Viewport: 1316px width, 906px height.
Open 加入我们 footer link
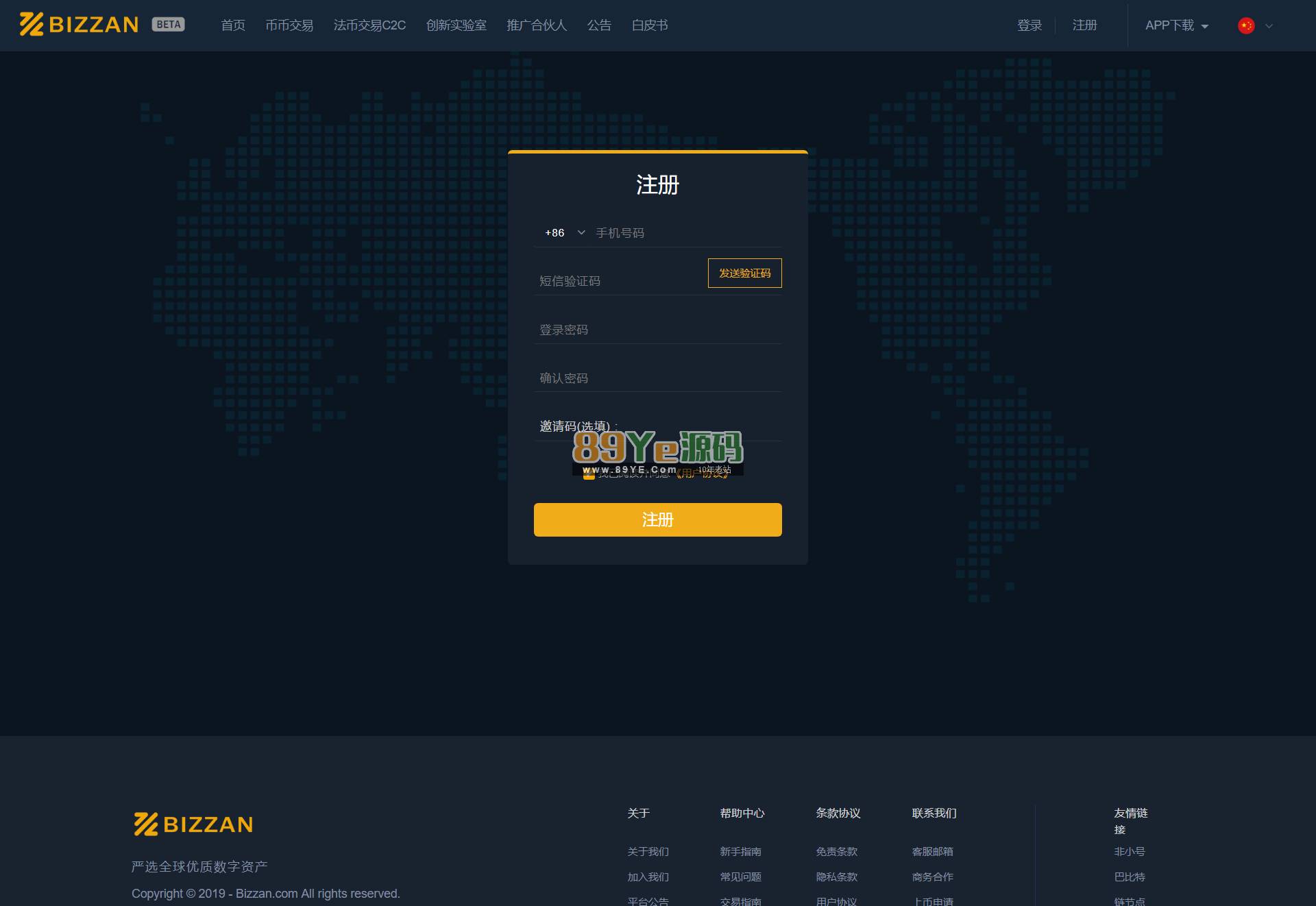click(x=648, y=877)
